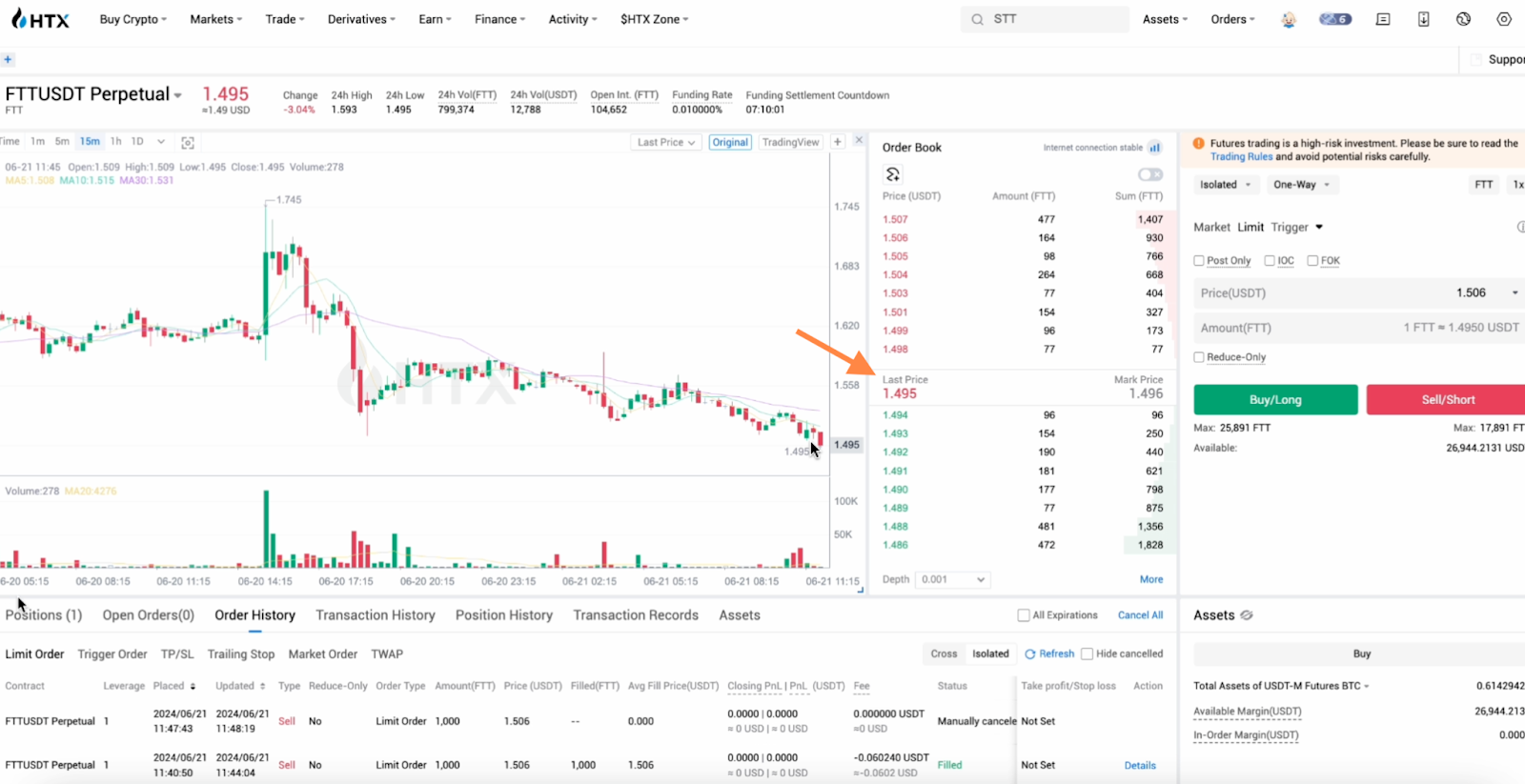
Task: Select ask price 1.507 in order book
Action: 895,219
